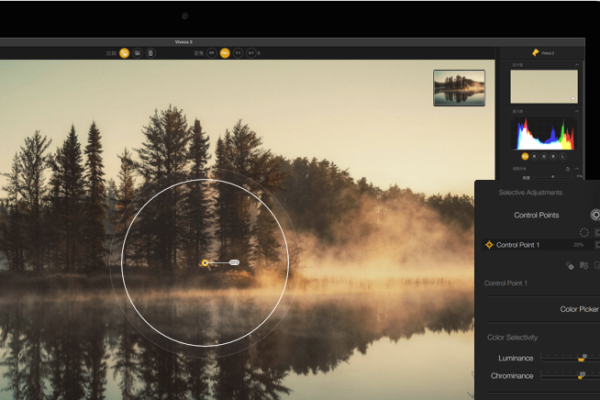
Task: Select the R histogram channel button
Action: [535, 156]
